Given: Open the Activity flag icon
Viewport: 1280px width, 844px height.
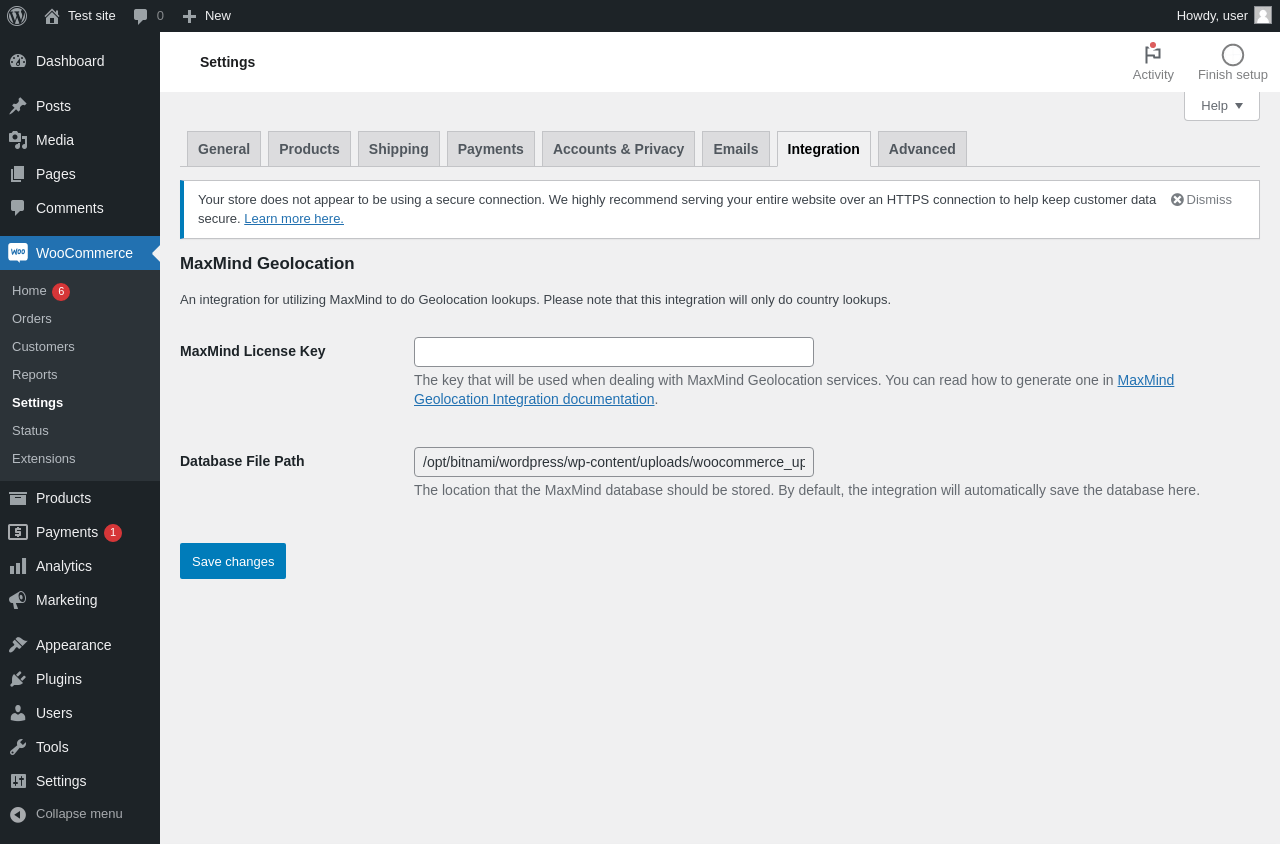Looking at the screenshot, I should [x=1152, y=54].
